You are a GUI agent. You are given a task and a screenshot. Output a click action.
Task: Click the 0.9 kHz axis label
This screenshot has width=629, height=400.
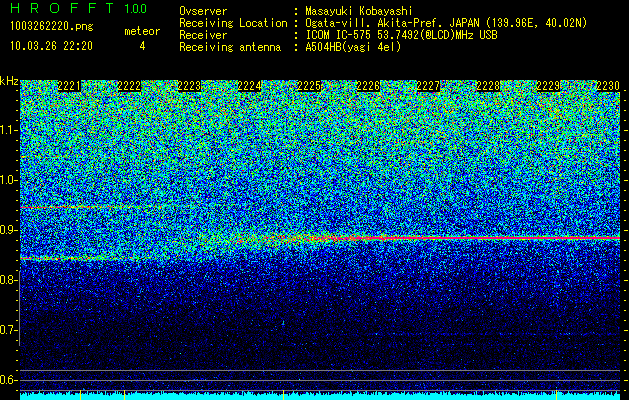point(8,230)
